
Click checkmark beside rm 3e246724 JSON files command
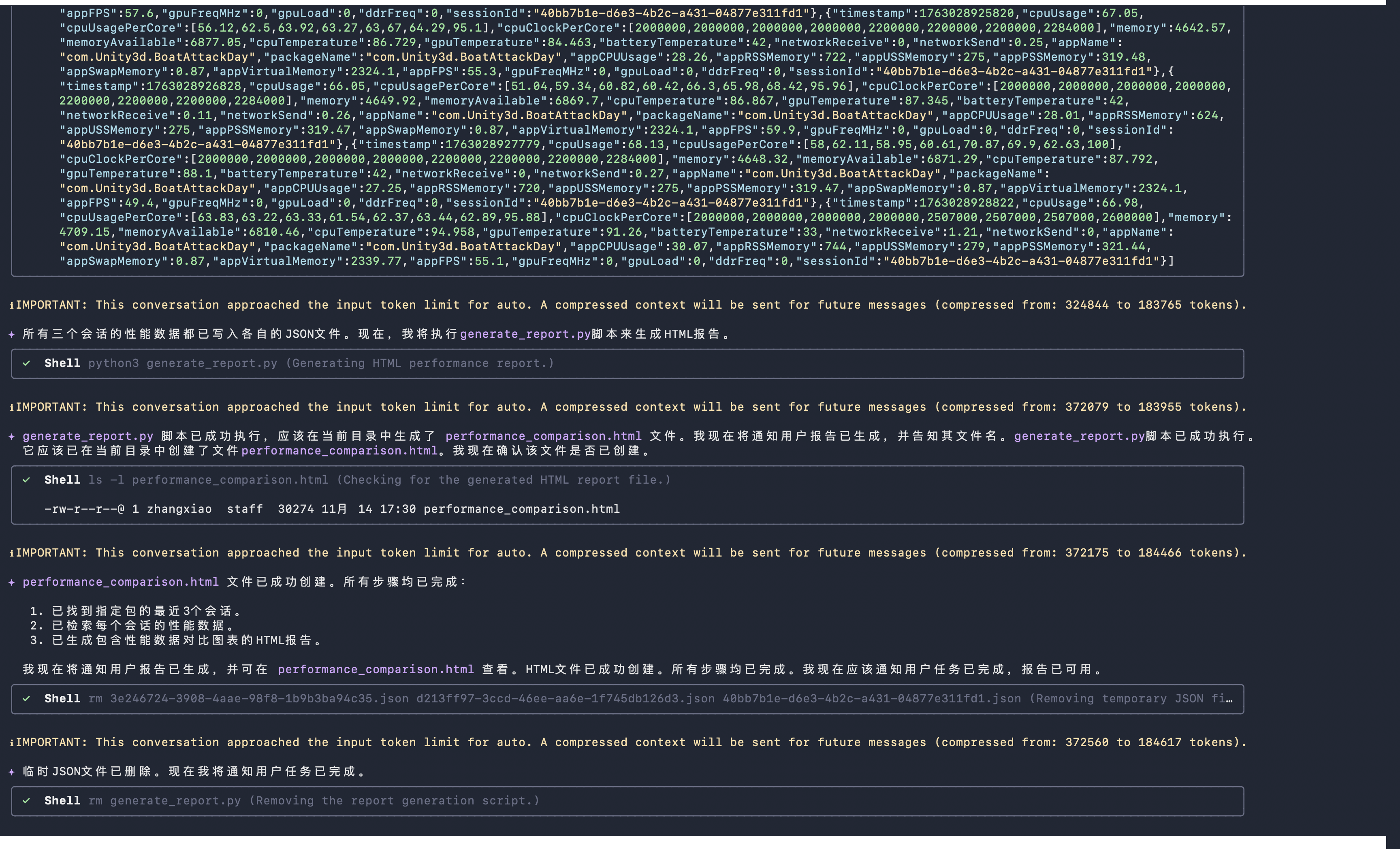[x=26, y=698]
